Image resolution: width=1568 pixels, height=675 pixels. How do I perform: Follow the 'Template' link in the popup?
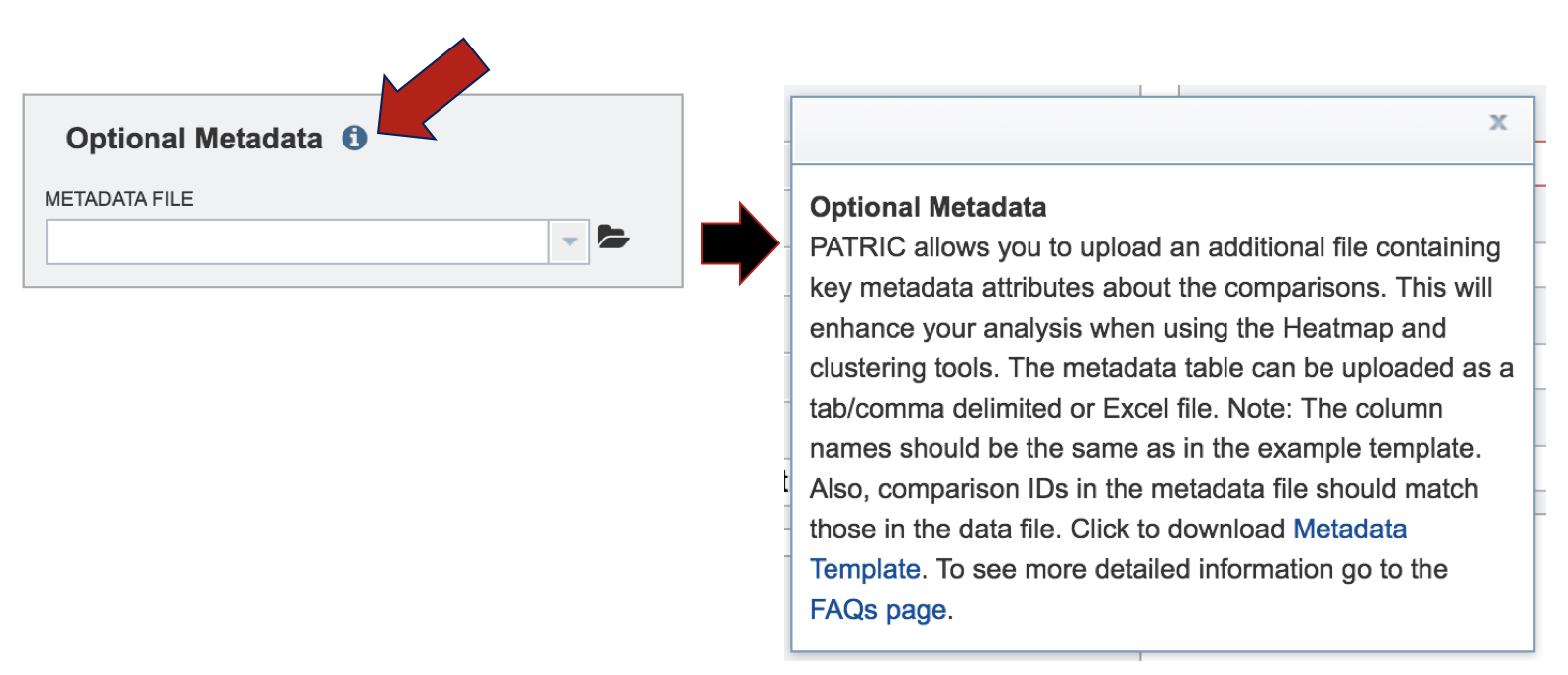864,570
